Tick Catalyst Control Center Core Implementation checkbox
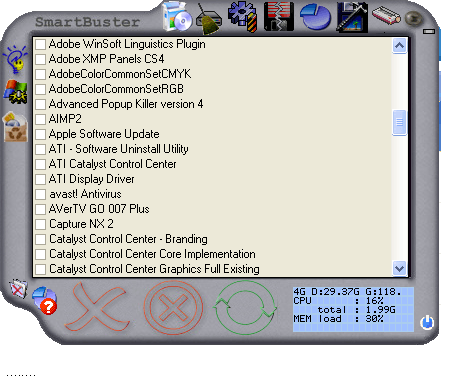This screenshot has height=376, width=456. point(41,254)
